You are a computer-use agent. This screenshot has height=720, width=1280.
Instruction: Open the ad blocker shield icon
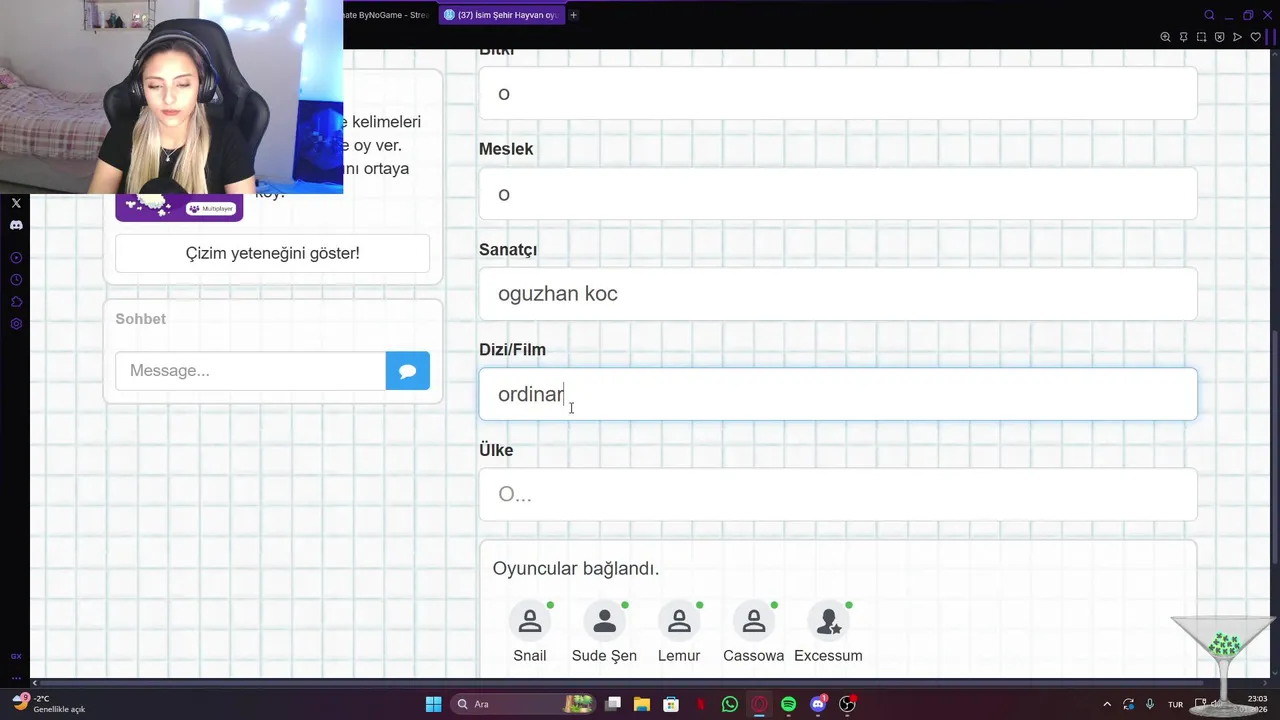(x=1219, y=37)
